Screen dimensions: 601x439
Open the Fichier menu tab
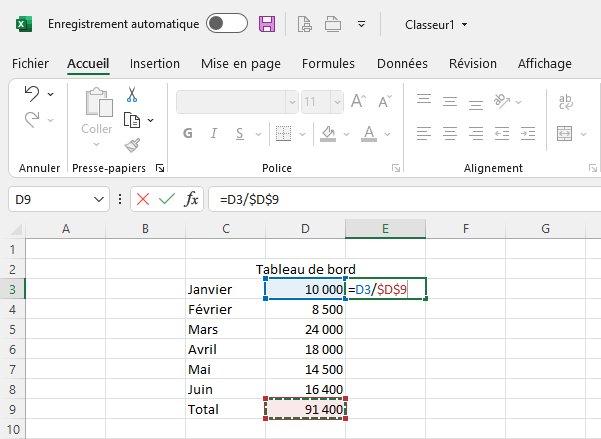[30, 63]
